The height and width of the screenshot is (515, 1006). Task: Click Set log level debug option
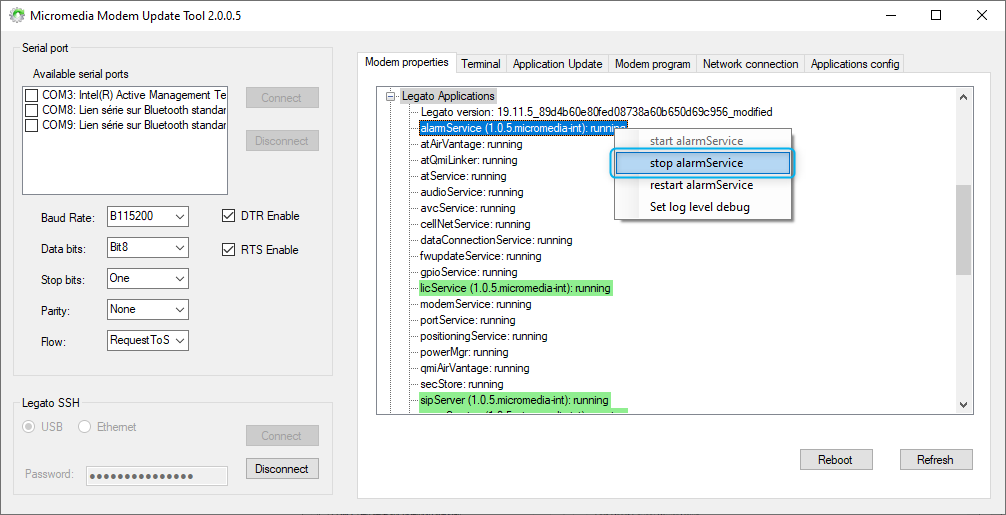(x=699, y=207)
